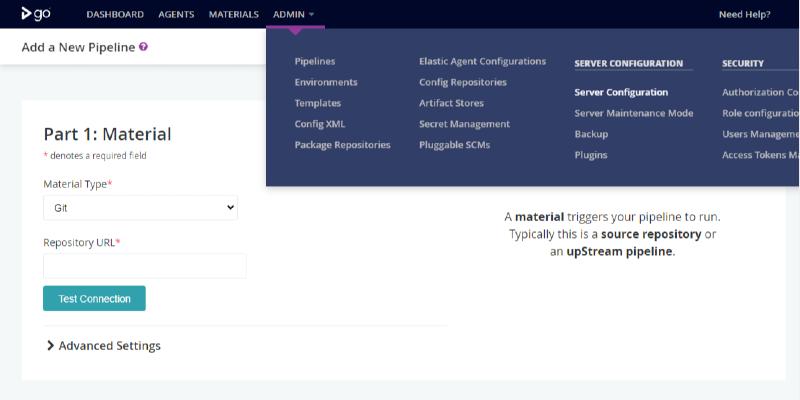Screen dimensions: 800x400
Task: Navigate to the Materials tab
Action: [233, 14]
